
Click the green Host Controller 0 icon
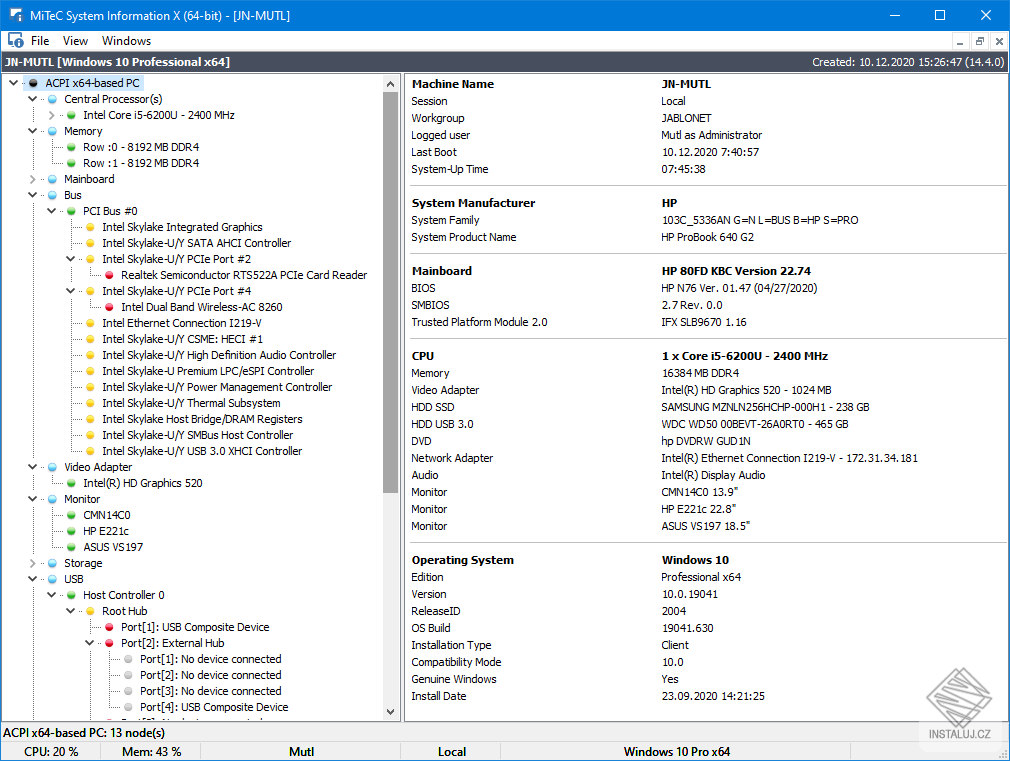tap(71, 595)
